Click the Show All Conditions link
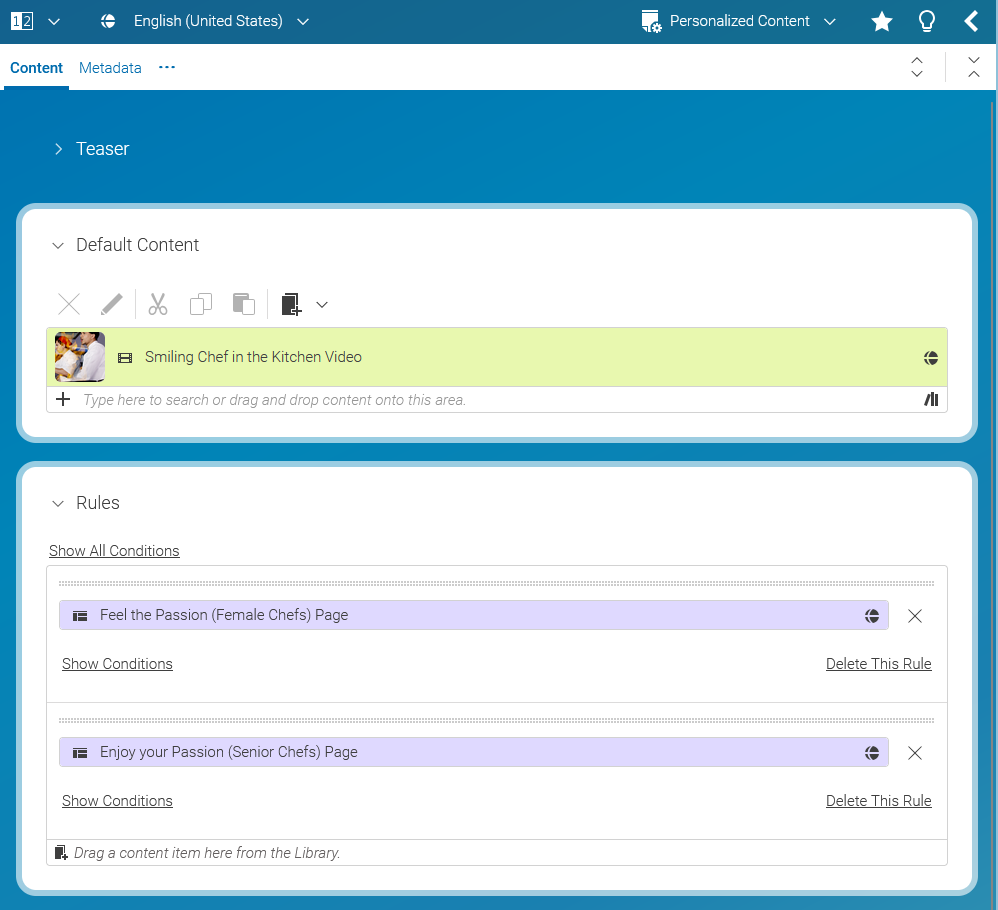The image size is (998, 910). (x=114, y=550)
